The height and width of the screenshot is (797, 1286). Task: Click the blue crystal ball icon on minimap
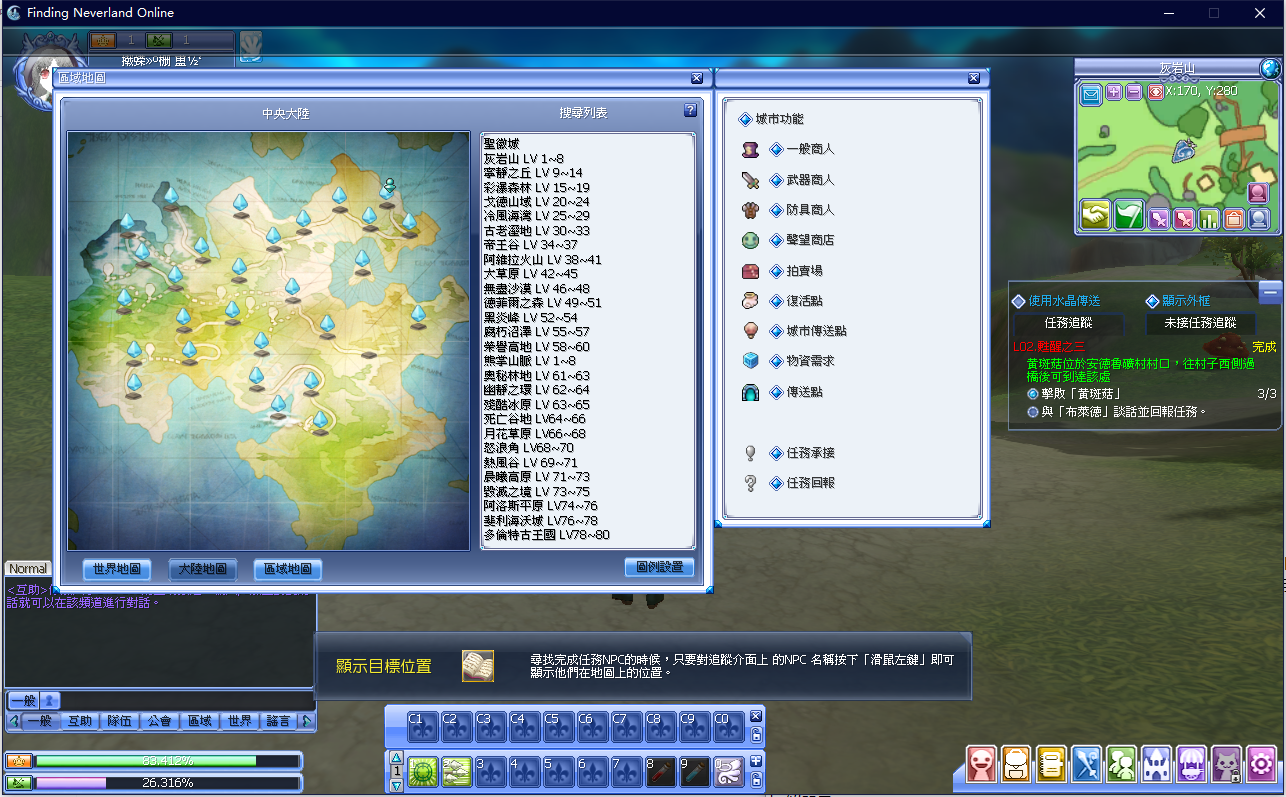point(1259,219)
